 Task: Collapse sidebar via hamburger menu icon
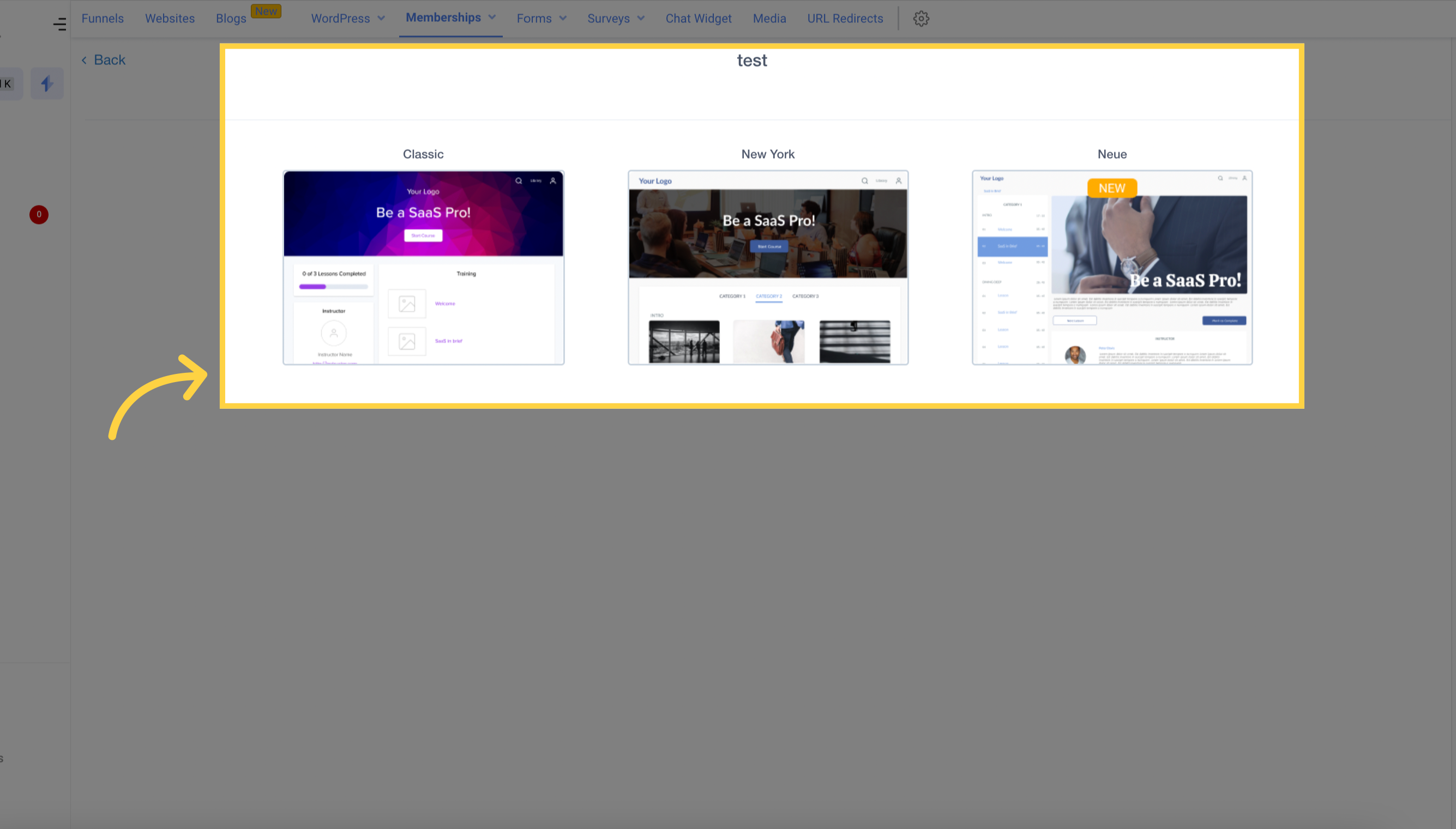[x=60, y=24]
